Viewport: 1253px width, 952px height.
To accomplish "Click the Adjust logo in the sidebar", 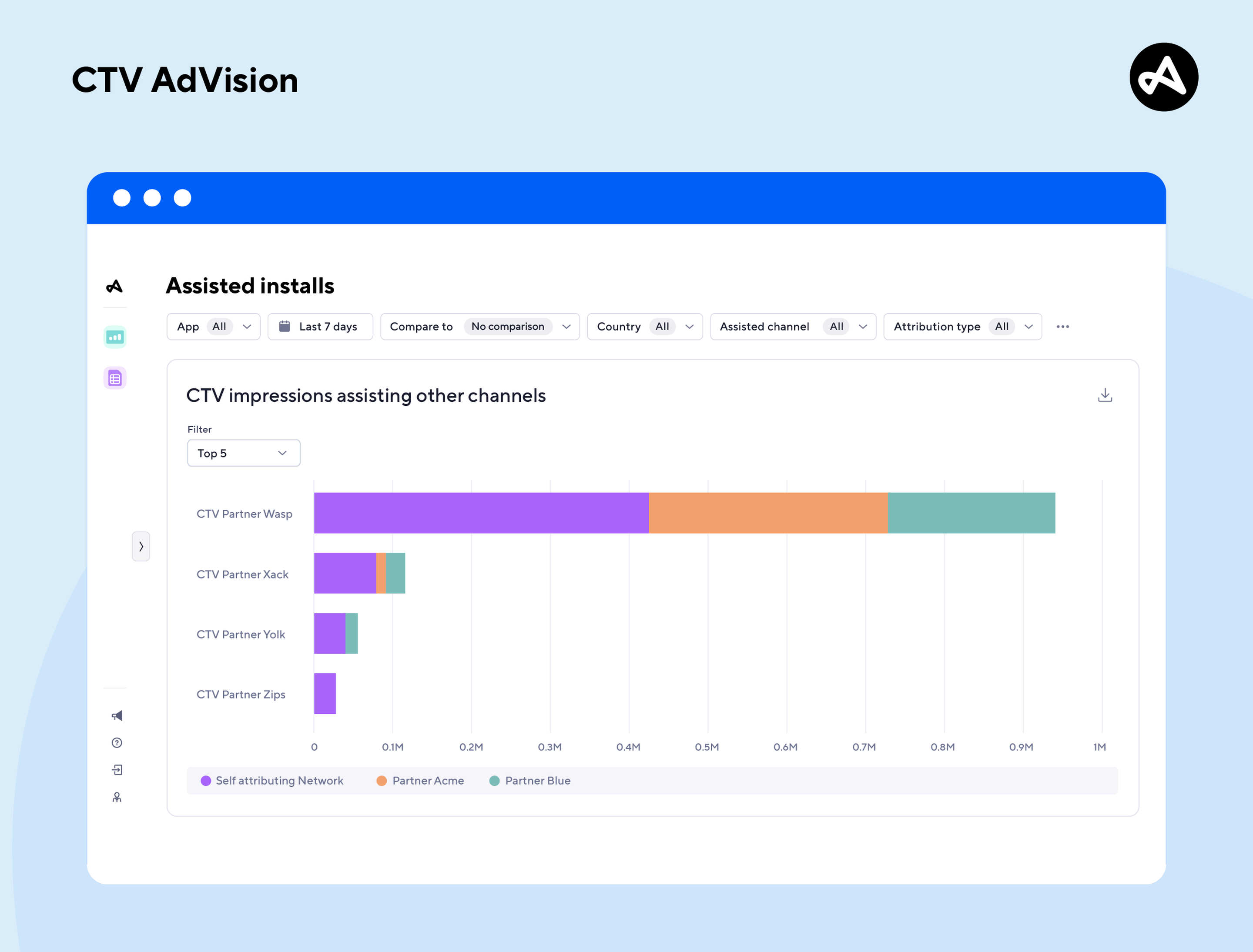I will (114, 286).
